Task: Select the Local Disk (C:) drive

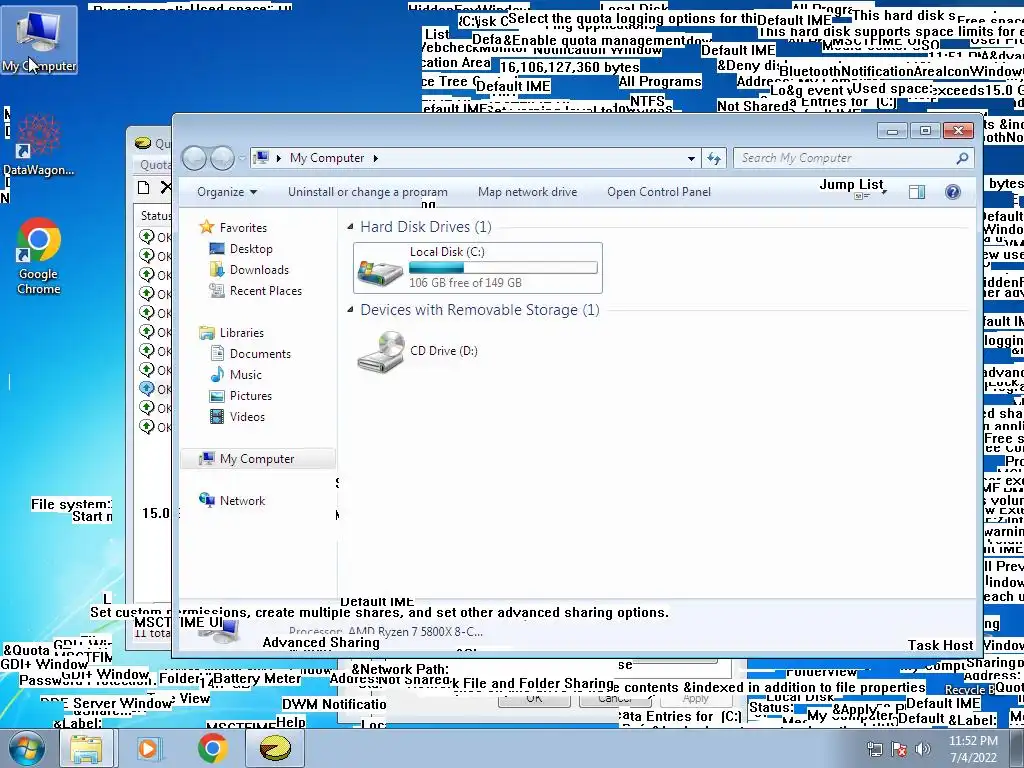Action: point(477,268)
